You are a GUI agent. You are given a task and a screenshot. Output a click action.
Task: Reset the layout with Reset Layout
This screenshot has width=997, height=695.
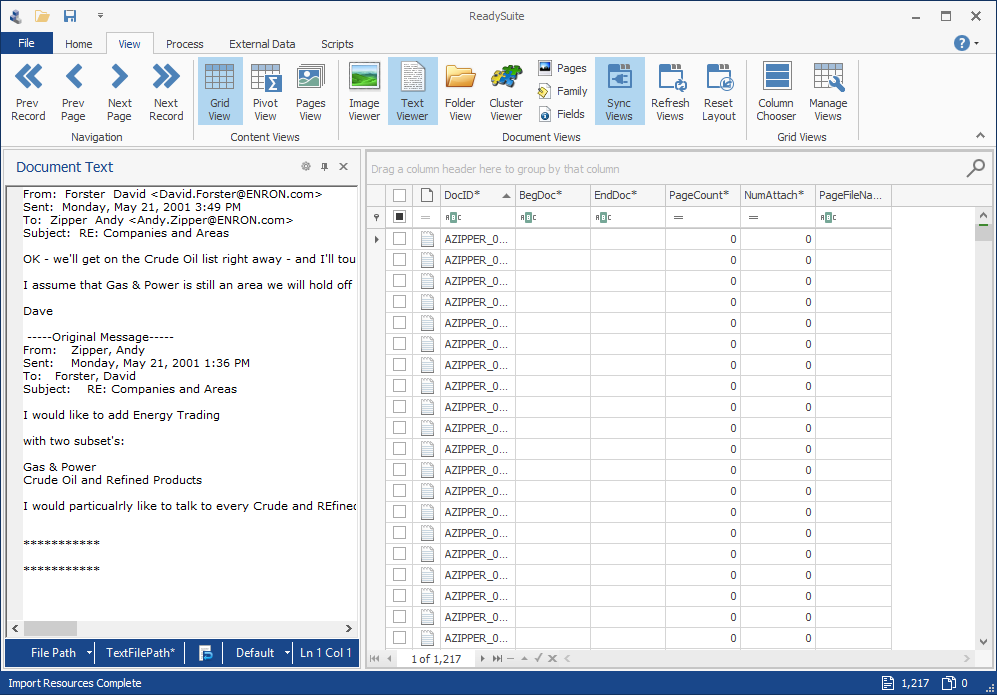[x=719, y=92]
